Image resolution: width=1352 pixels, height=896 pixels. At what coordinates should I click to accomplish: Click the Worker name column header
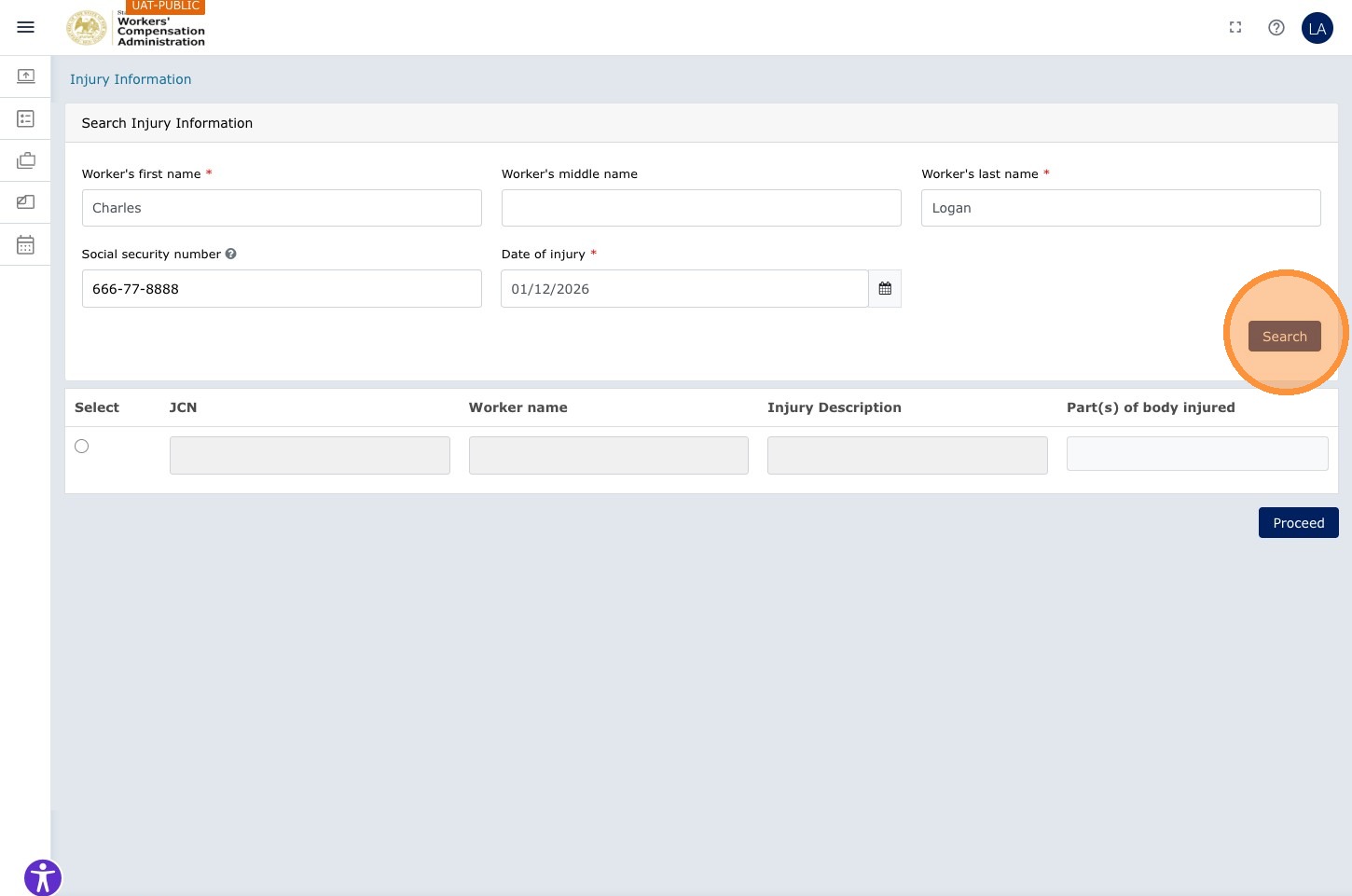[x=518, y=407]
